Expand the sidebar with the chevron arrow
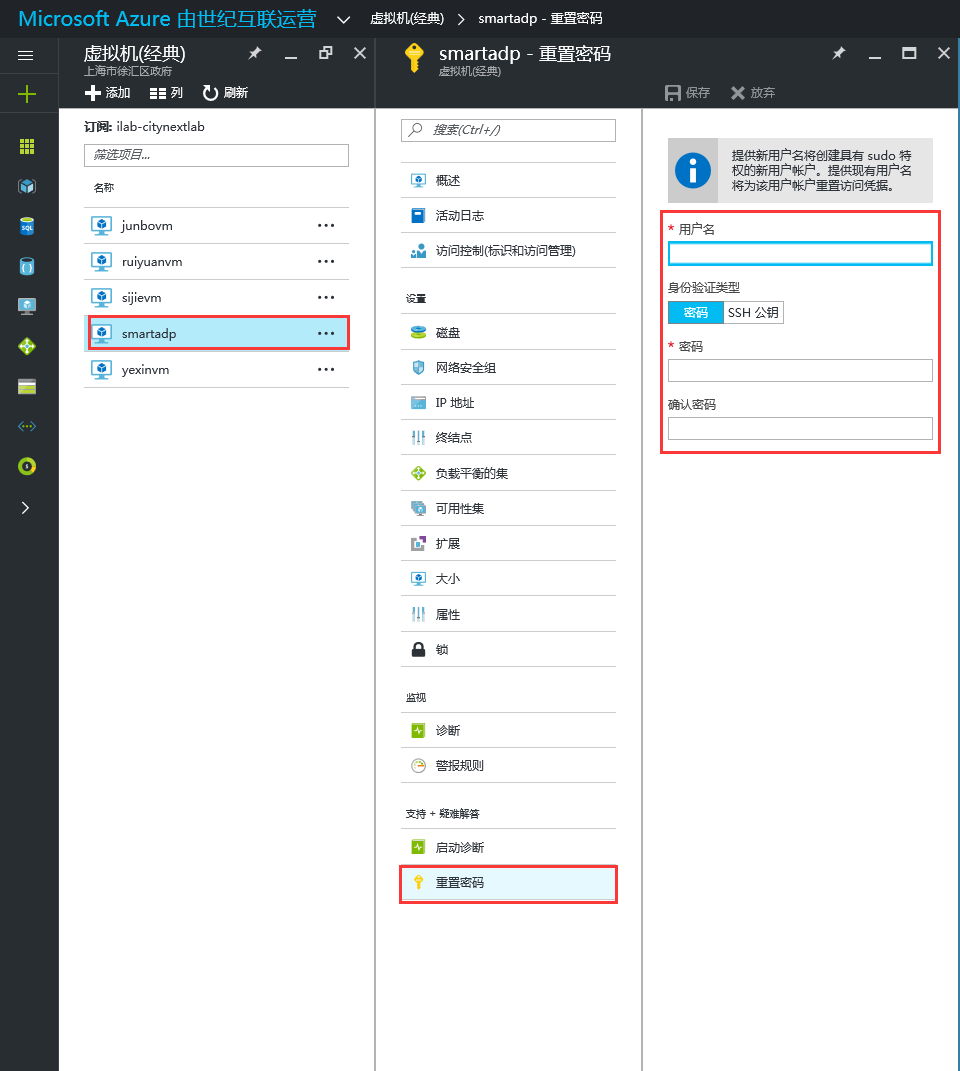960x1071 pixels. 26,507
